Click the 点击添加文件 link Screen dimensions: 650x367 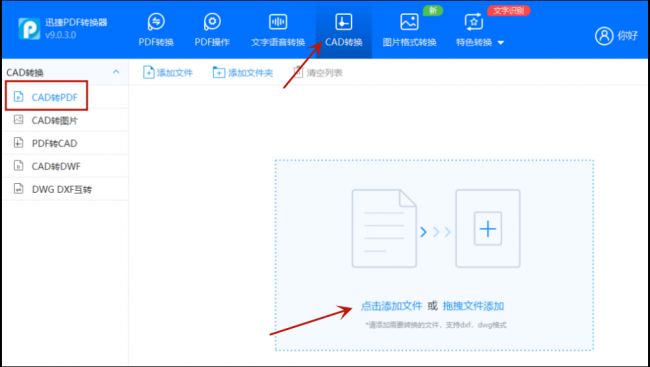[x=391, y=306]
